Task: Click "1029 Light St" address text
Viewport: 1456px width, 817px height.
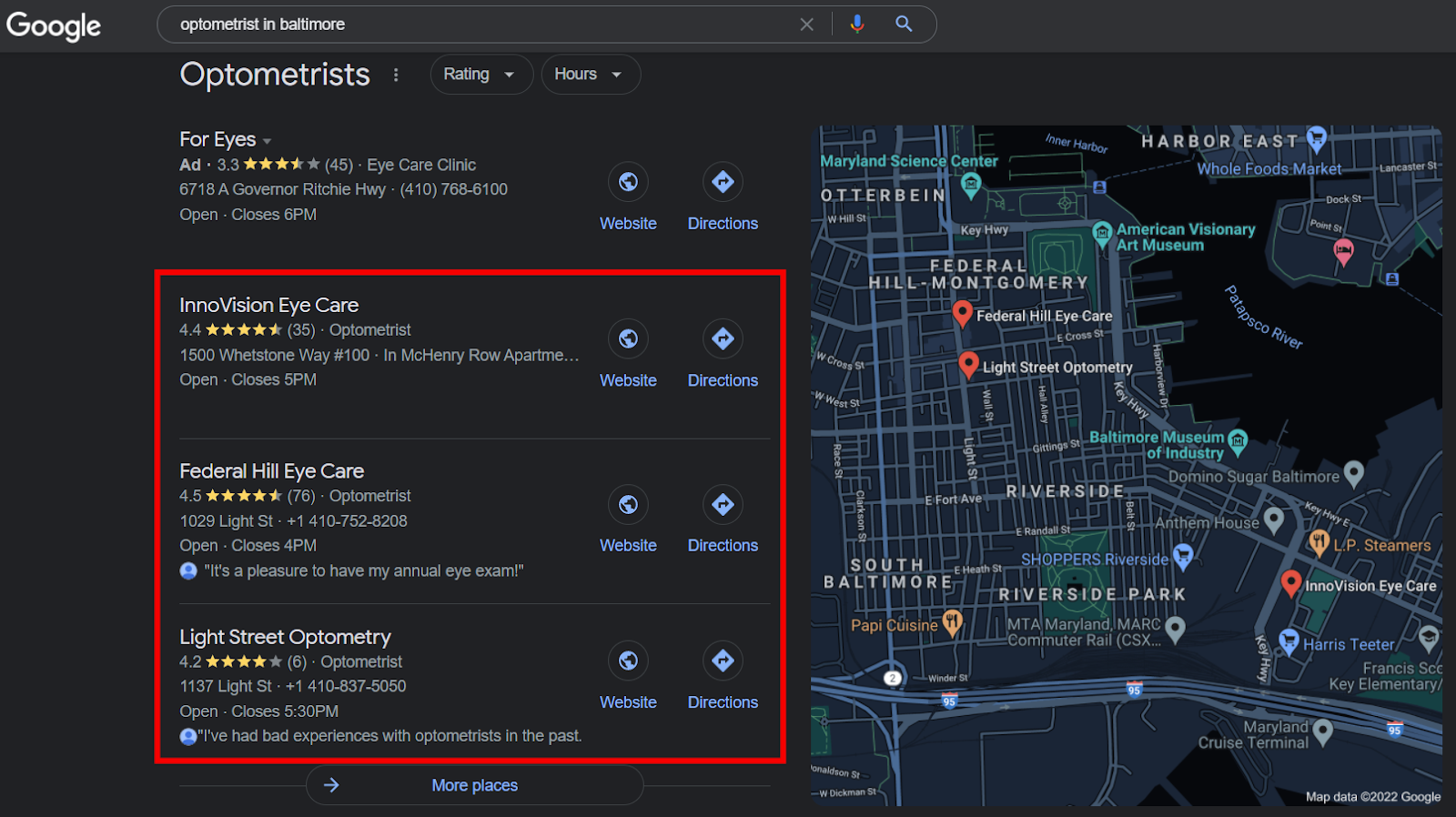Action: click(226, 520)
